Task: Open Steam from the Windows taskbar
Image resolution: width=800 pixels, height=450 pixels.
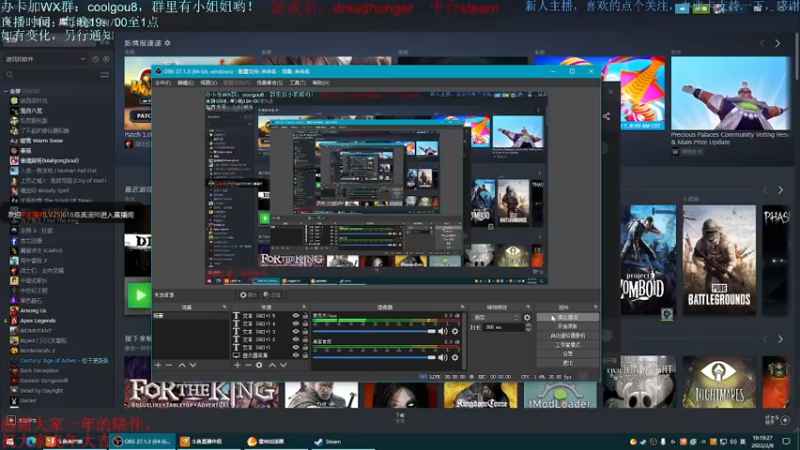Action: pyautogui.click(x=328, y=442)
